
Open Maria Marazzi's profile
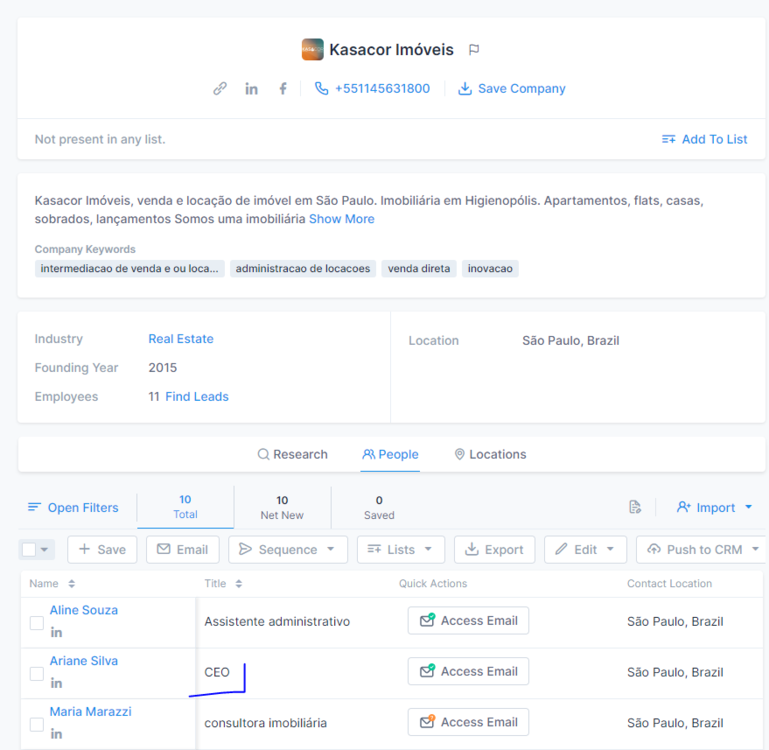pyautogui.click(x=91, y=712)
